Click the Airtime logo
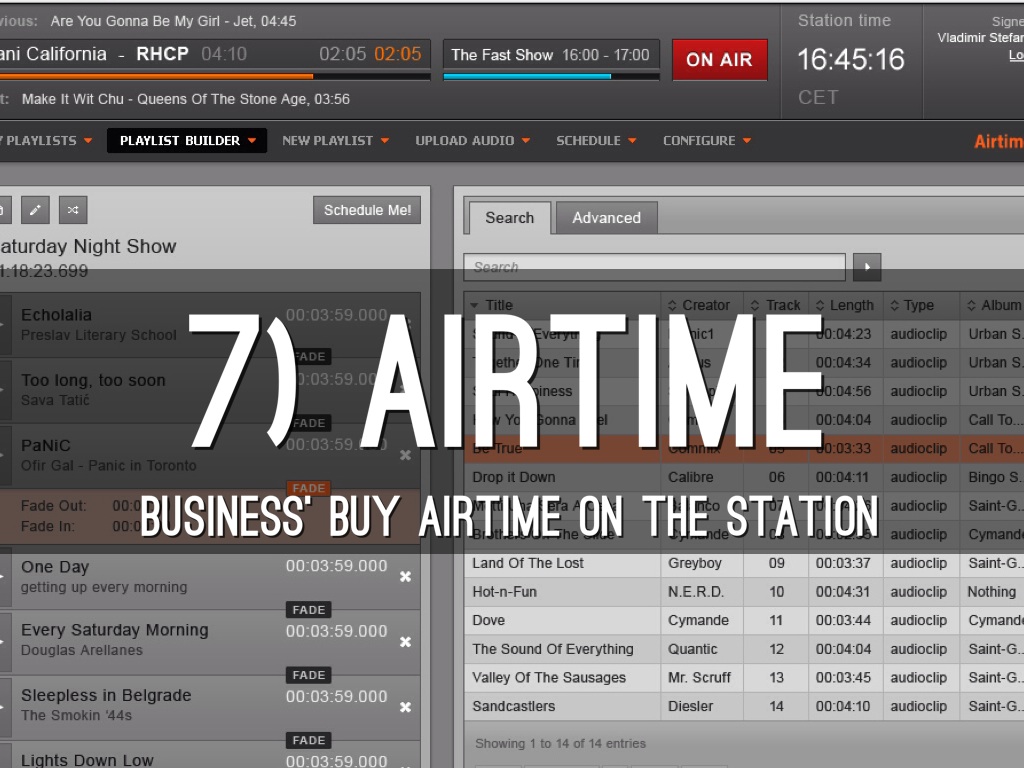The height and width of the screenshot is (768, 1024). pos(998,141)
